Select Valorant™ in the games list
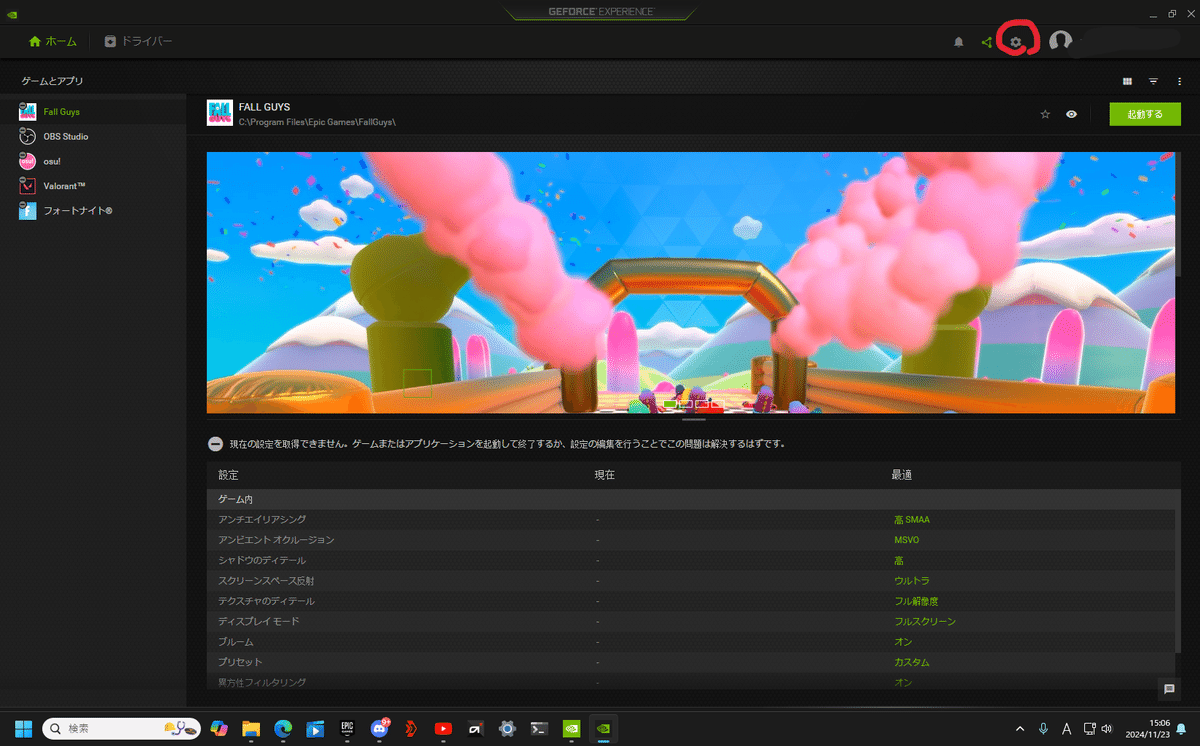This screenshot has width=1200, height=746. click(x=93, y=186)
